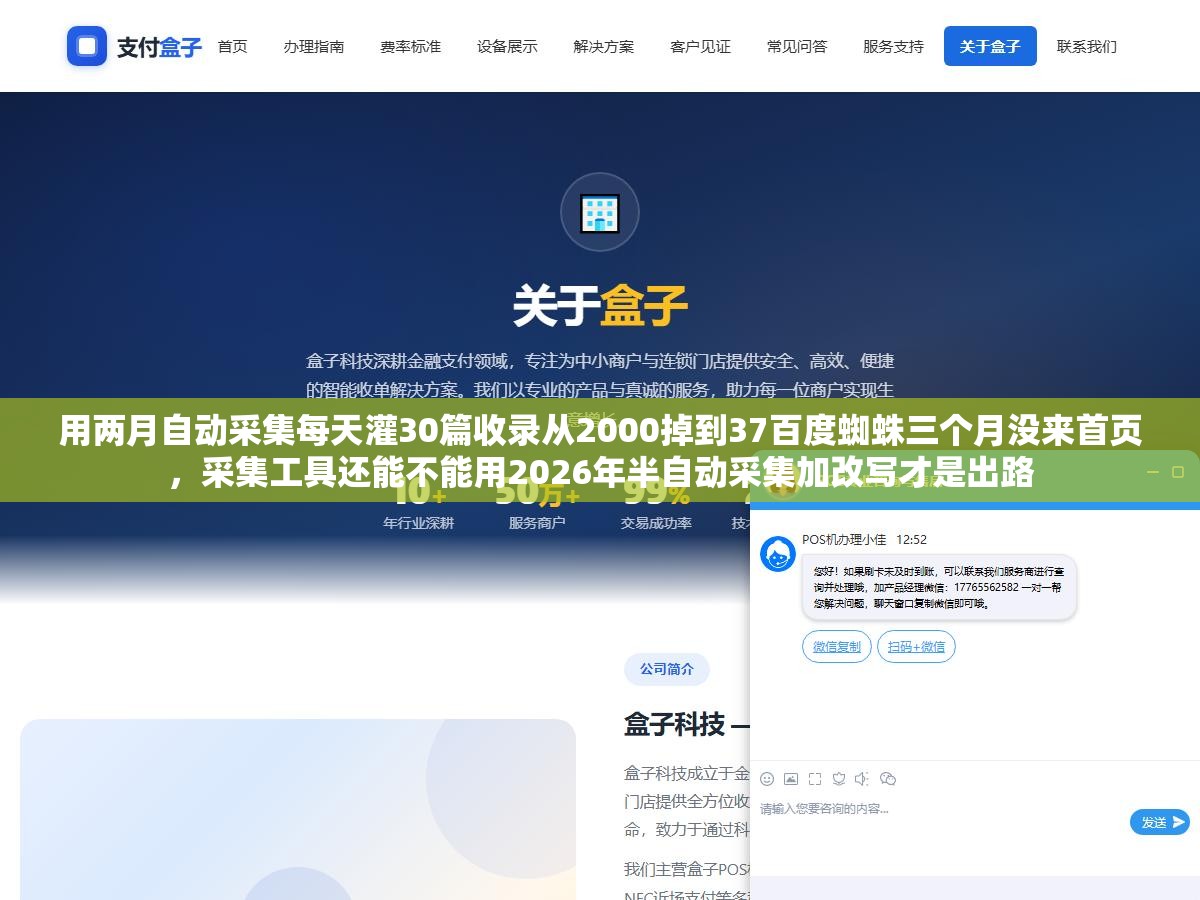Click the chat message bubble with phone number

point(939,588)
